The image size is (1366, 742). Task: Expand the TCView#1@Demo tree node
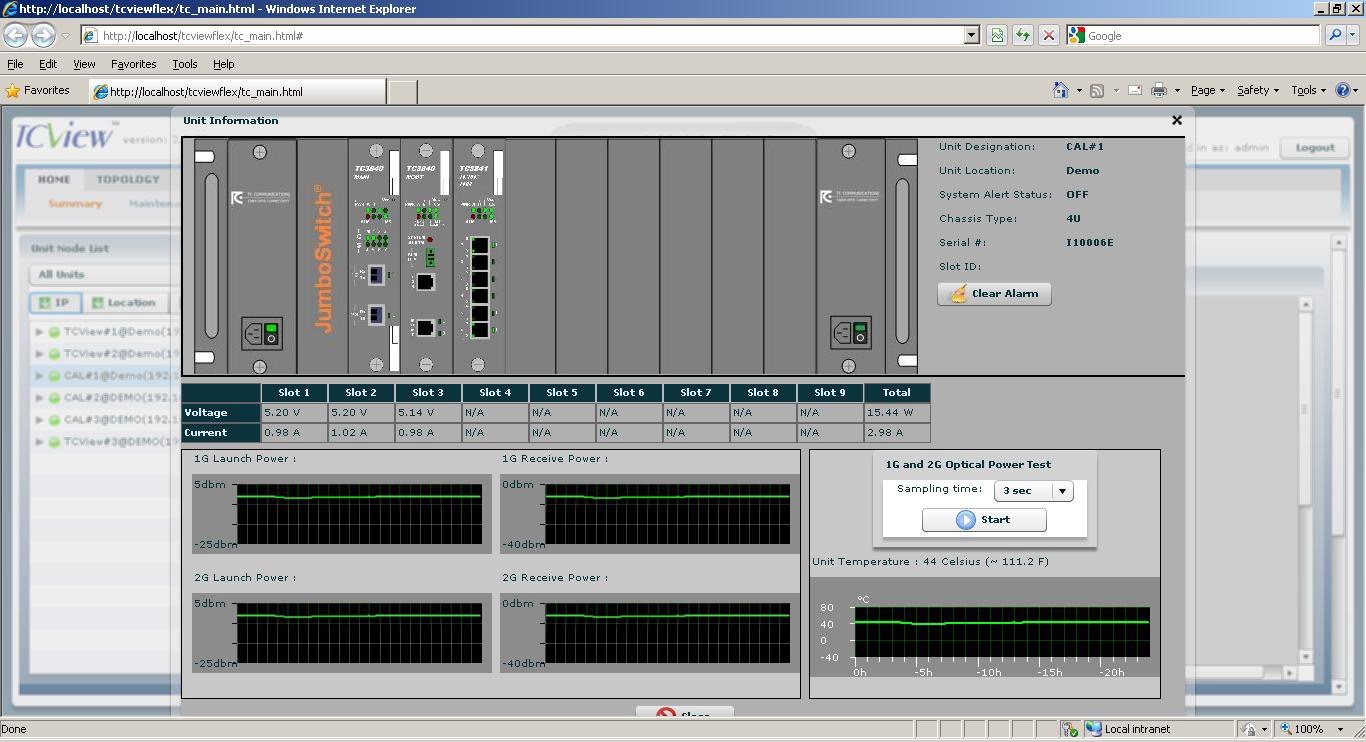pos(39,332)
